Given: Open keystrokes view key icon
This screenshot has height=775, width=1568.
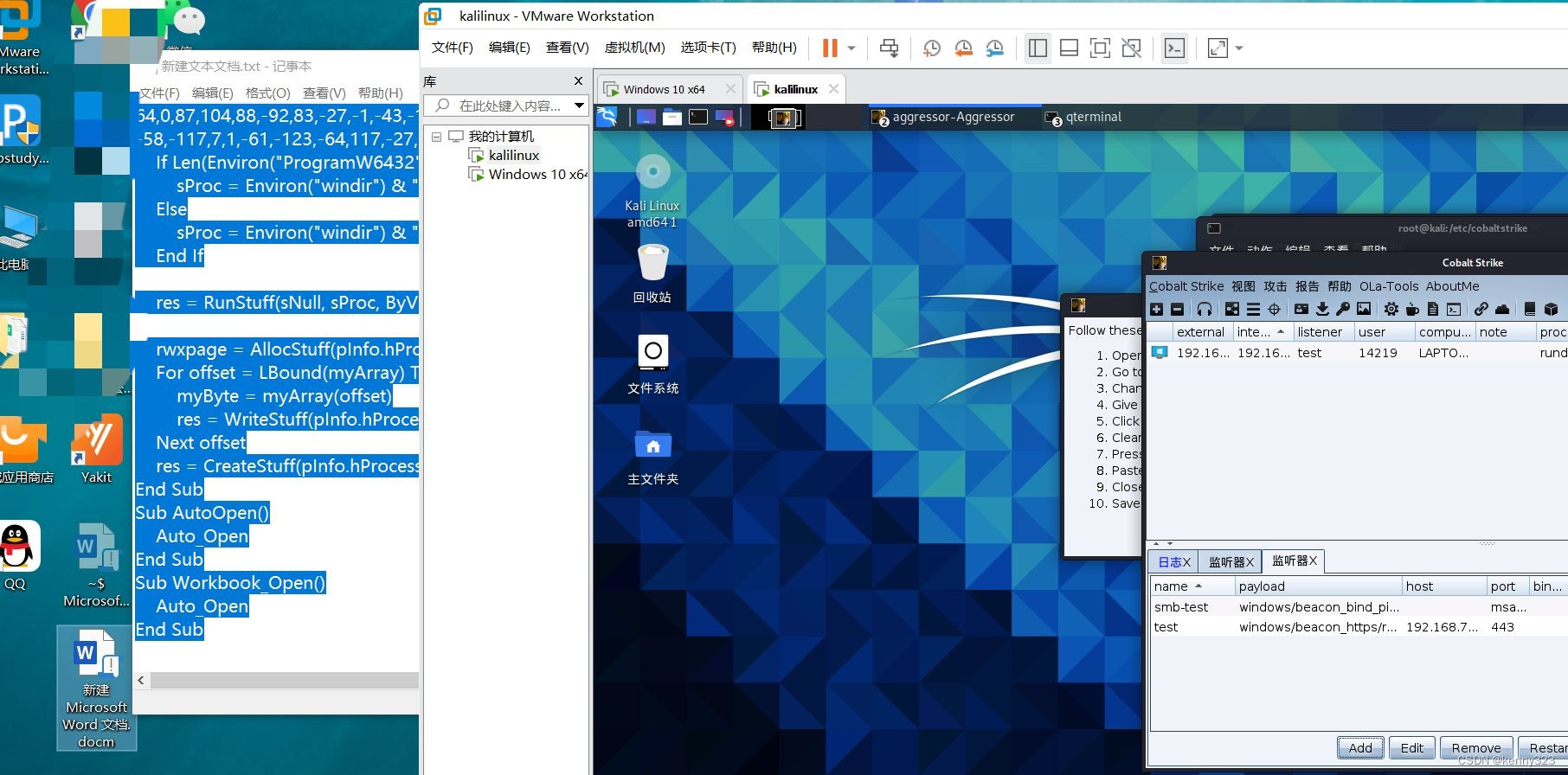Looking at the screenshot, I should click(x=1343, y=309).
